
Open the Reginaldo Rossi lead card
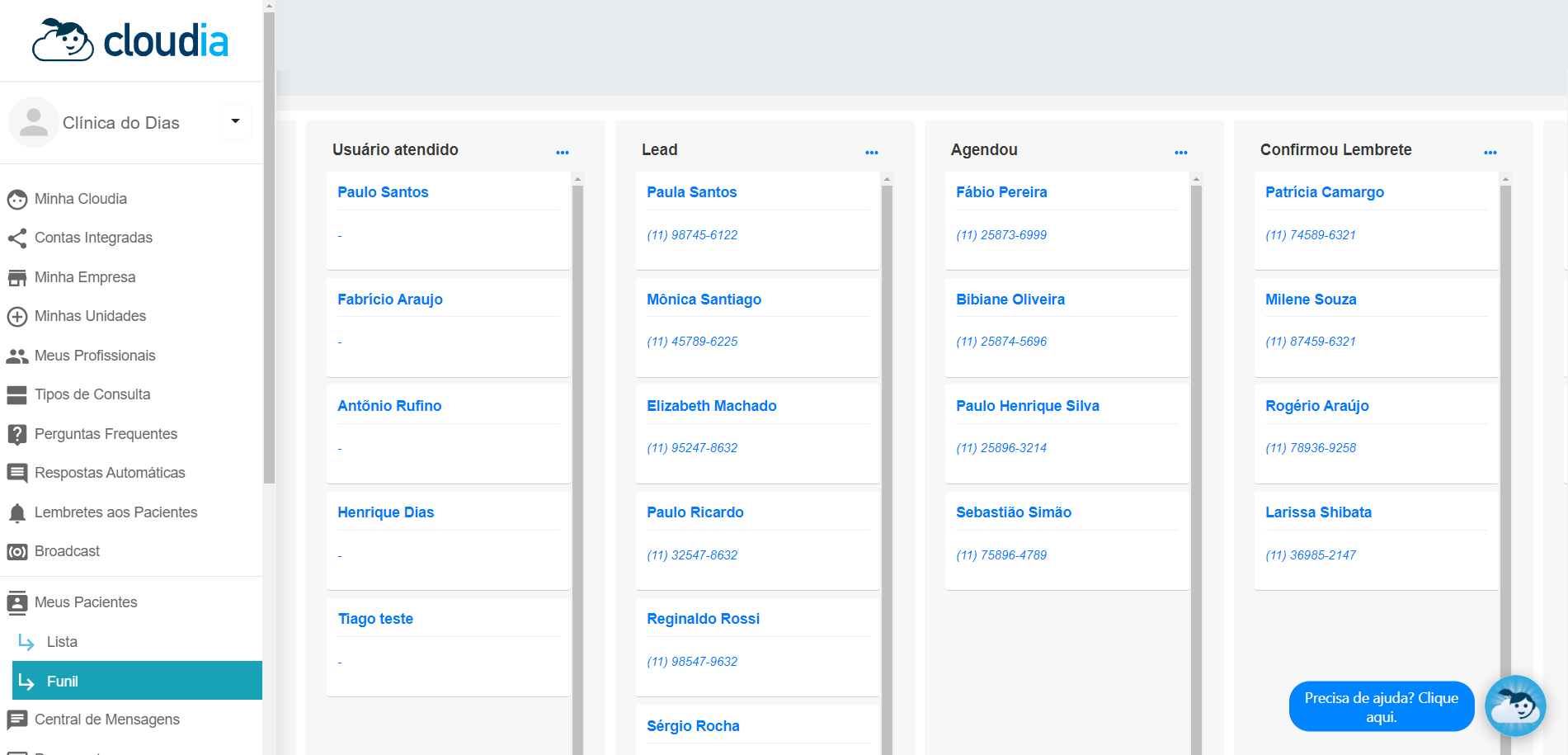click(758, 647)
